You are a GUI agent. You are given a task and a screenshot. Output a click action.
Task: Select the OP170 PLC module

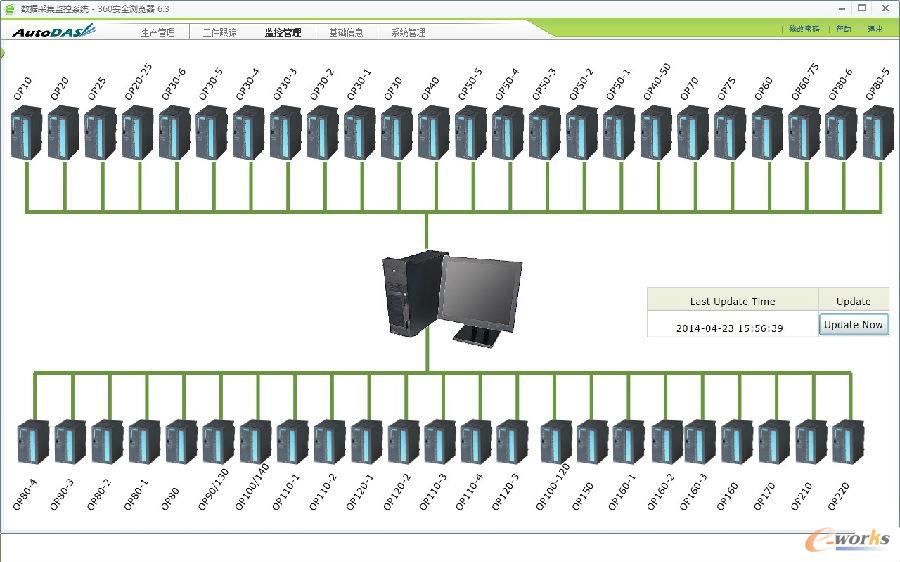coord(773,442)
